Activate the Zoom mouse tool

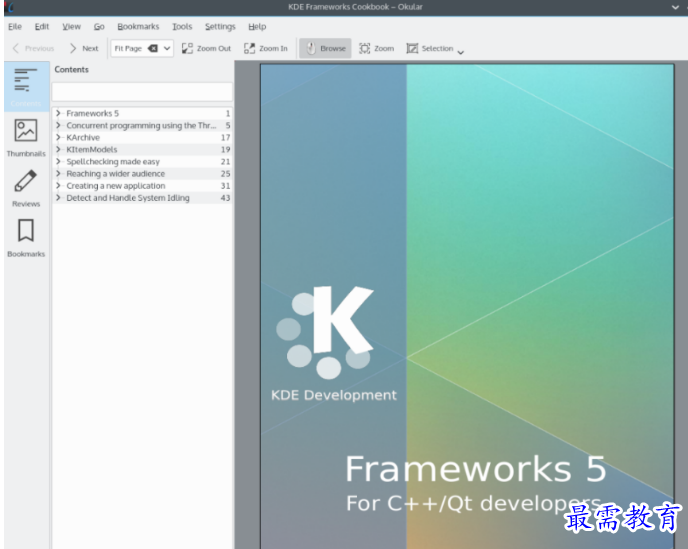coord(376,48)
